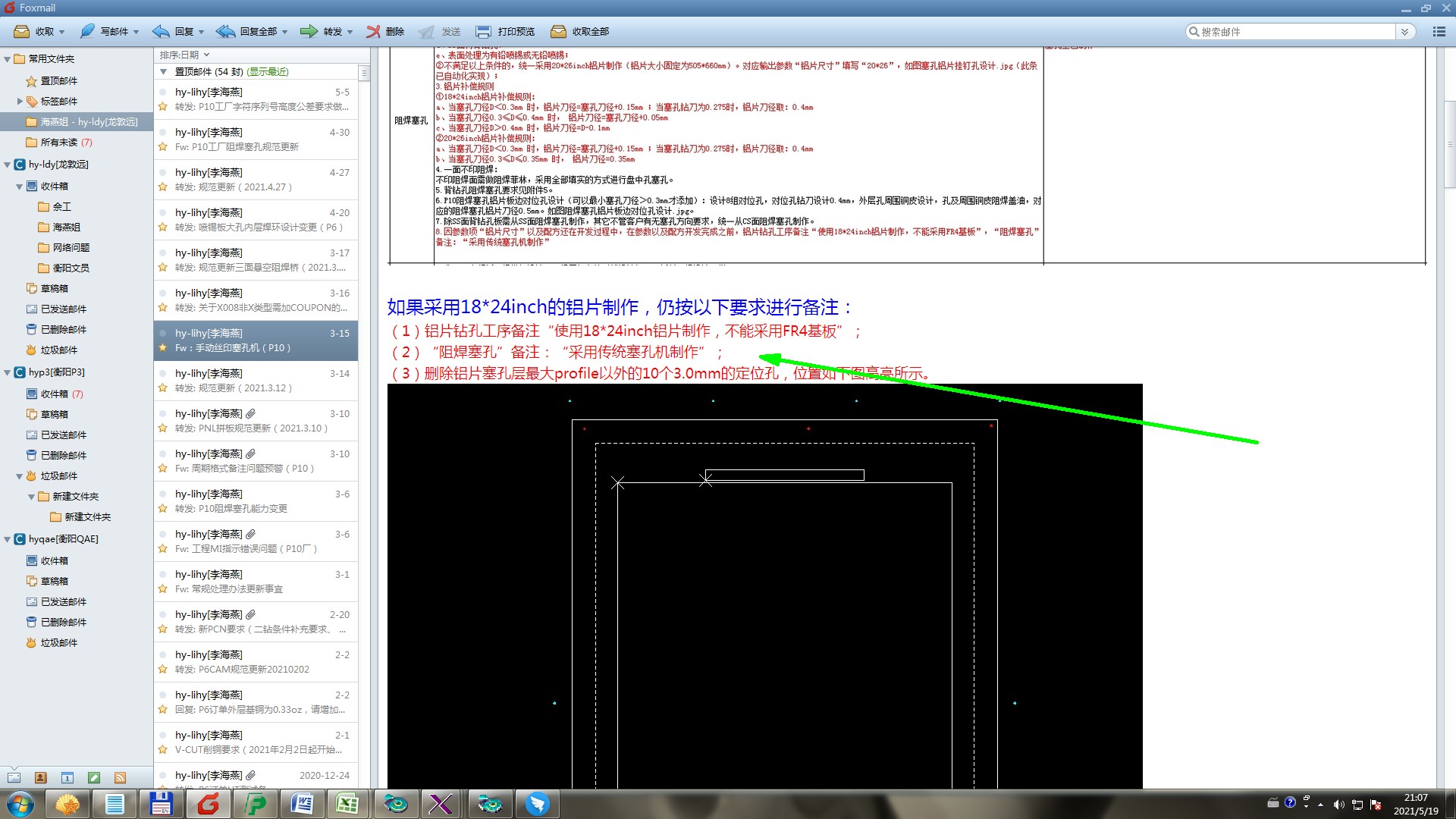
Task: Collapse the 置顶邮件 (54 封) group
Action: pyautogui.click(x=163, y=71)
